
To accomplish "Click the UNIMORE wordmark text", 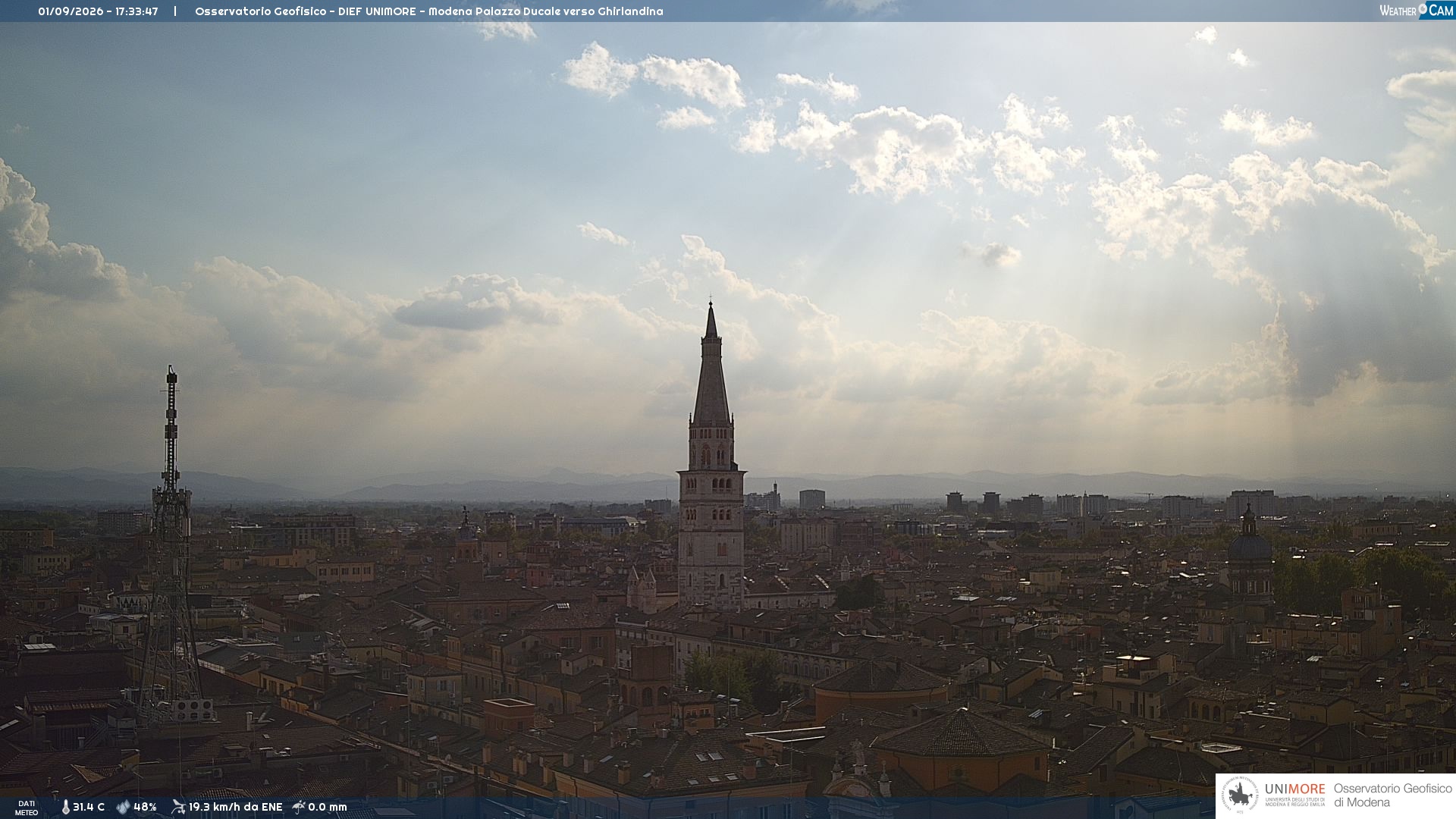I will 1294,789.
